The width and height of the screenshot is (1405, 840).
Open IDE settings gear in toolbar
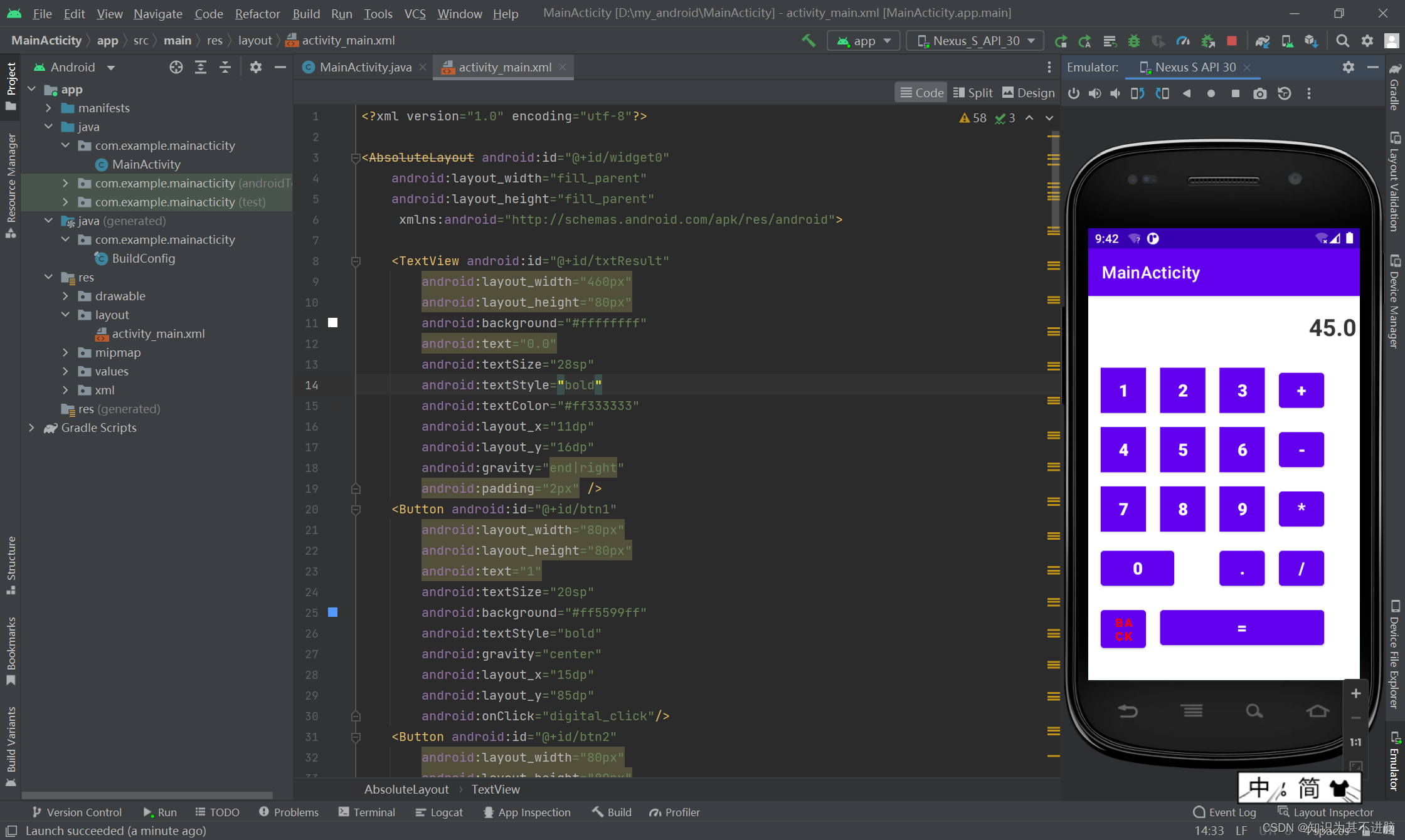pyautogui.click(x=1367, y=41)
